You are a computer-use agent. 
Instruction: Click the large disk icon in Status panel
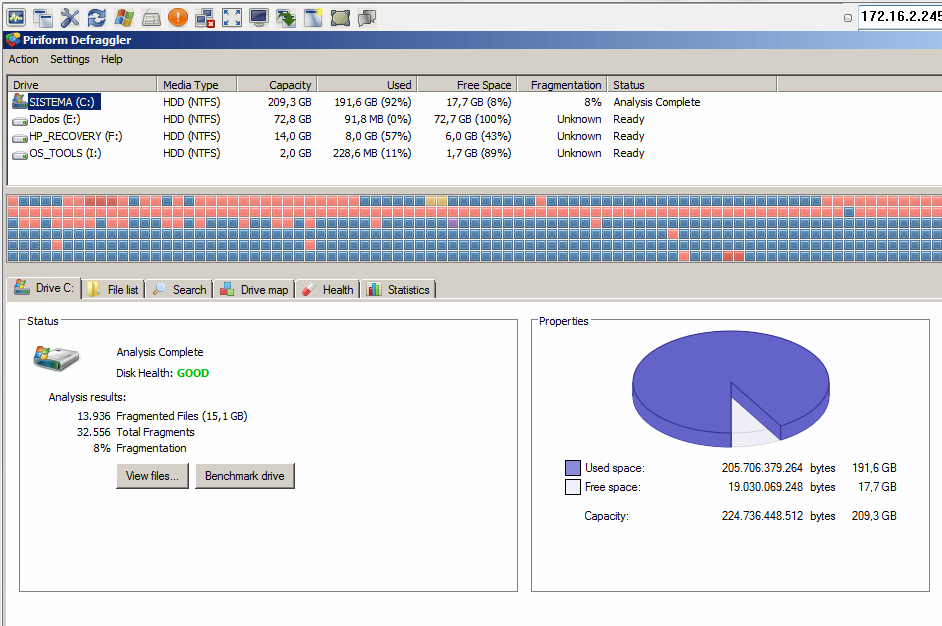tap(56, 359)
